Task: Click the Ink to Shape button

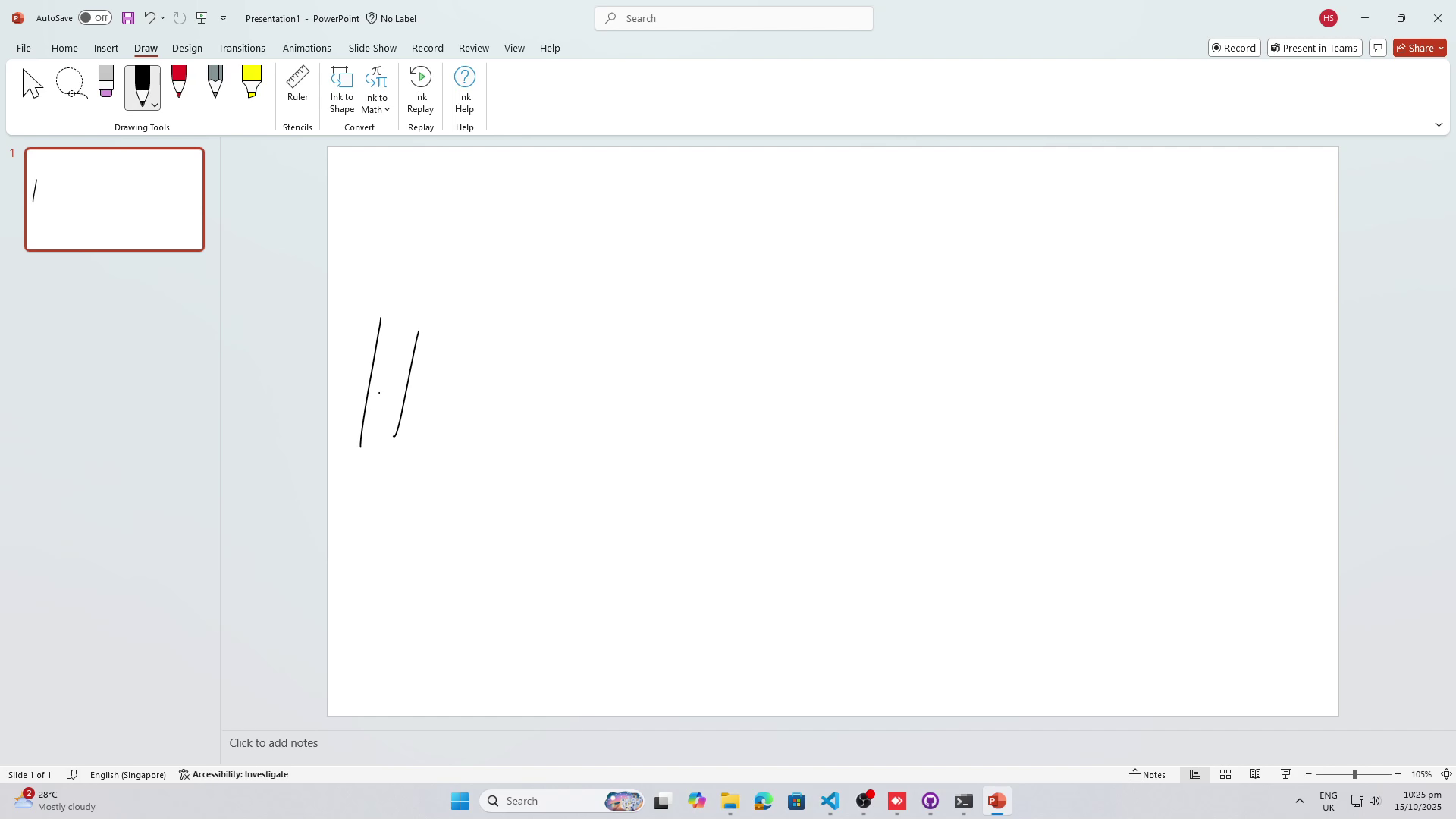Action: click(x=342, y=89)
